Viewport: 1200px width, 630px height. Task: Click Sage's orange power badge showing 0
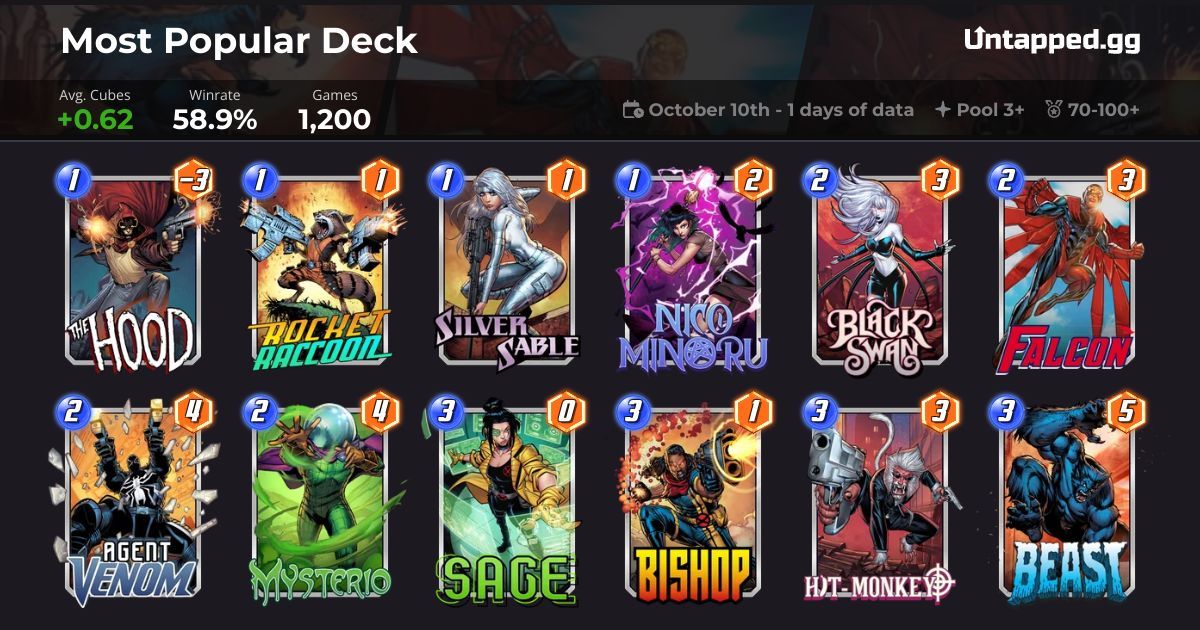tap(567, 413)
